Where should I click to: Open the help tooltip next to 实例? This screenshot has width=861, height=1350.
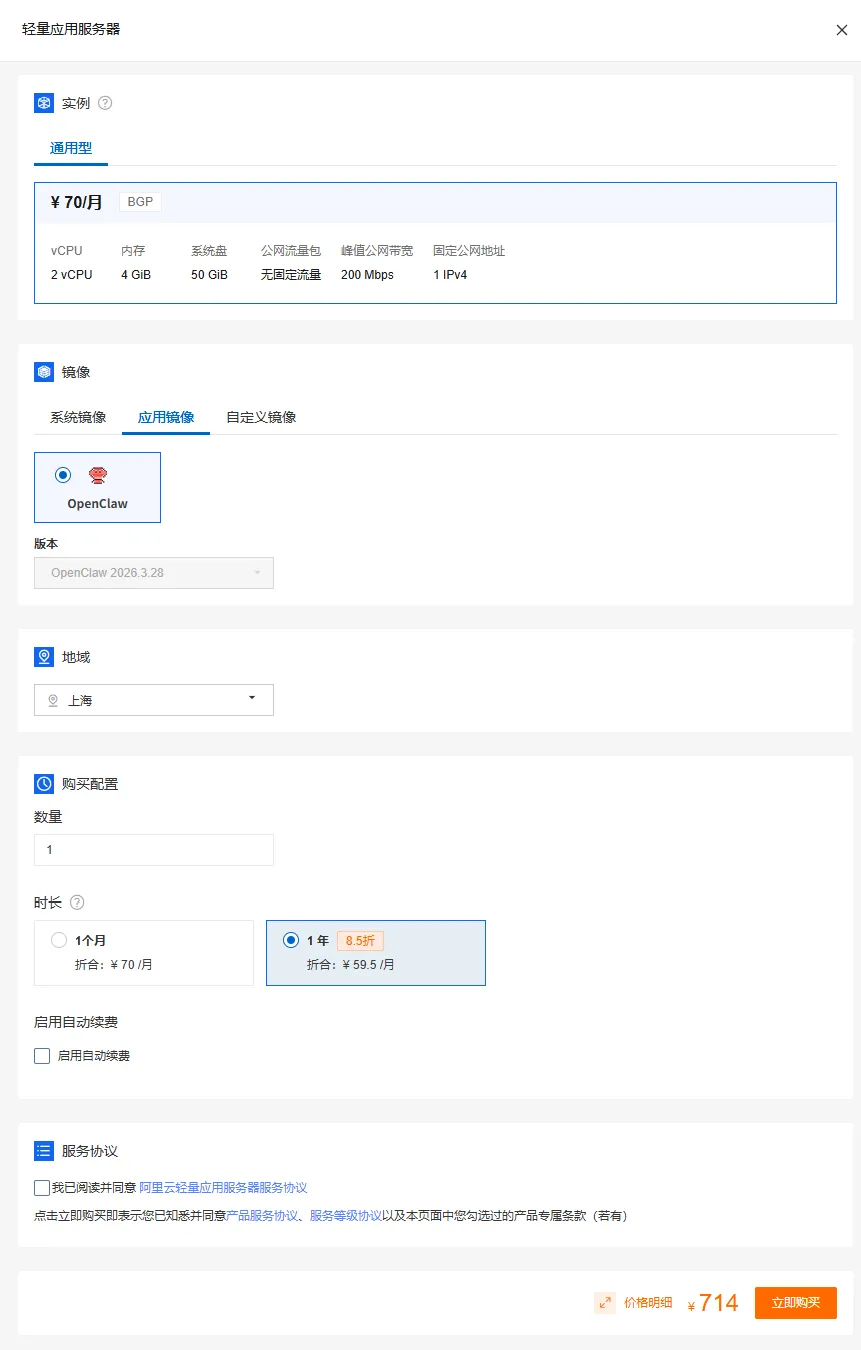[105, 103]
